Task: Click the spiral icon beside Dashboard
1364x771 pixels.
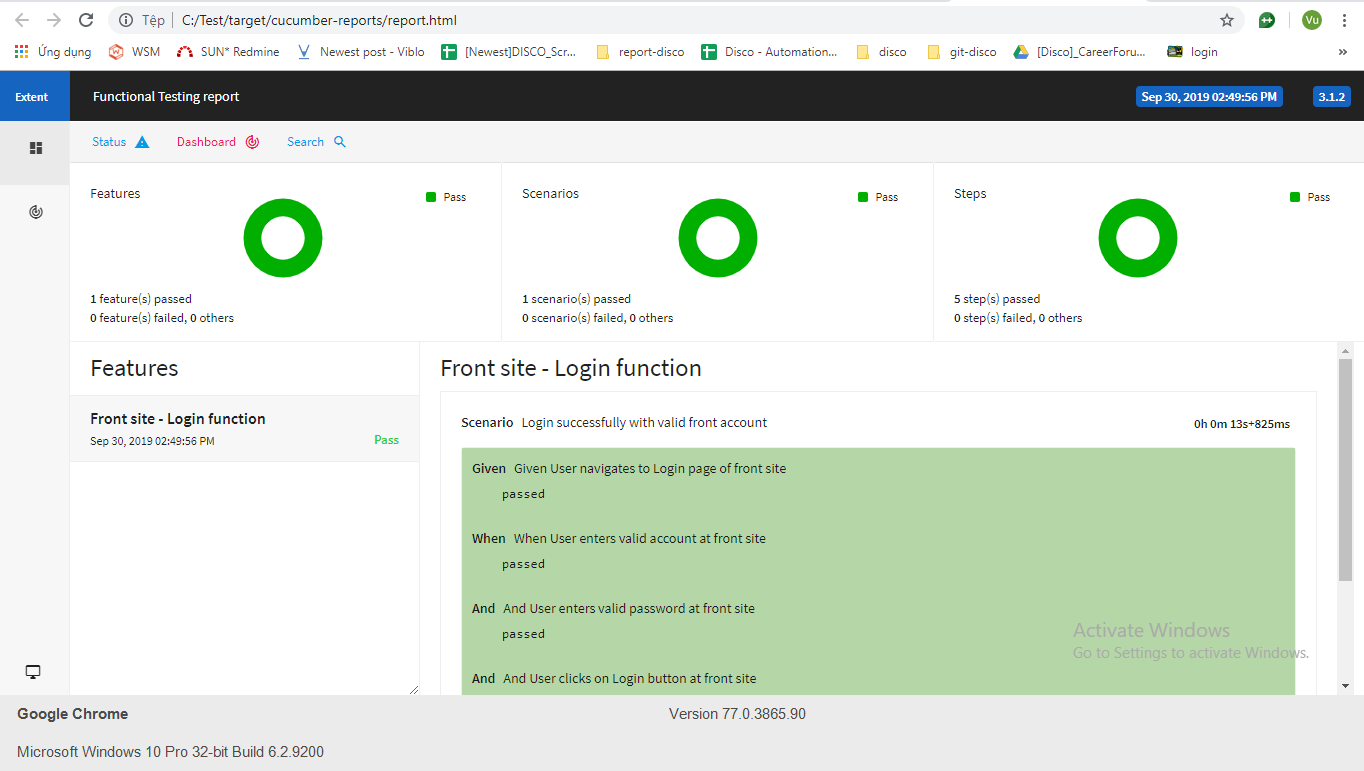Action: 252,142
